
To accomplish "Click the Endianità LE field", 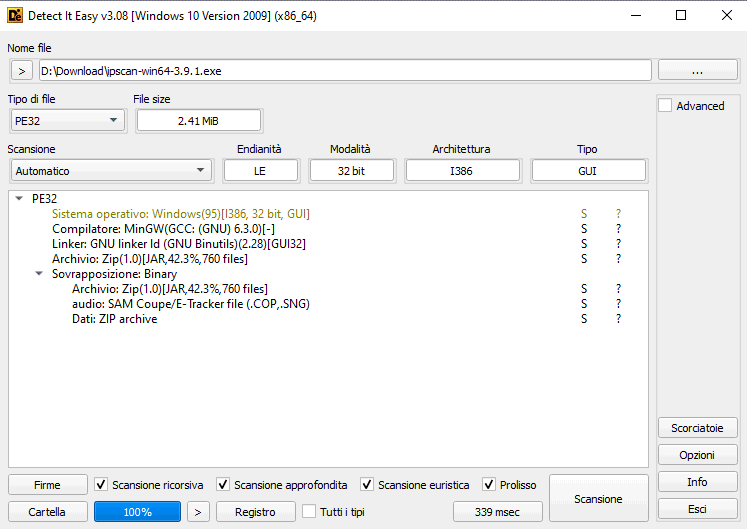I will [x=261, y=171].
